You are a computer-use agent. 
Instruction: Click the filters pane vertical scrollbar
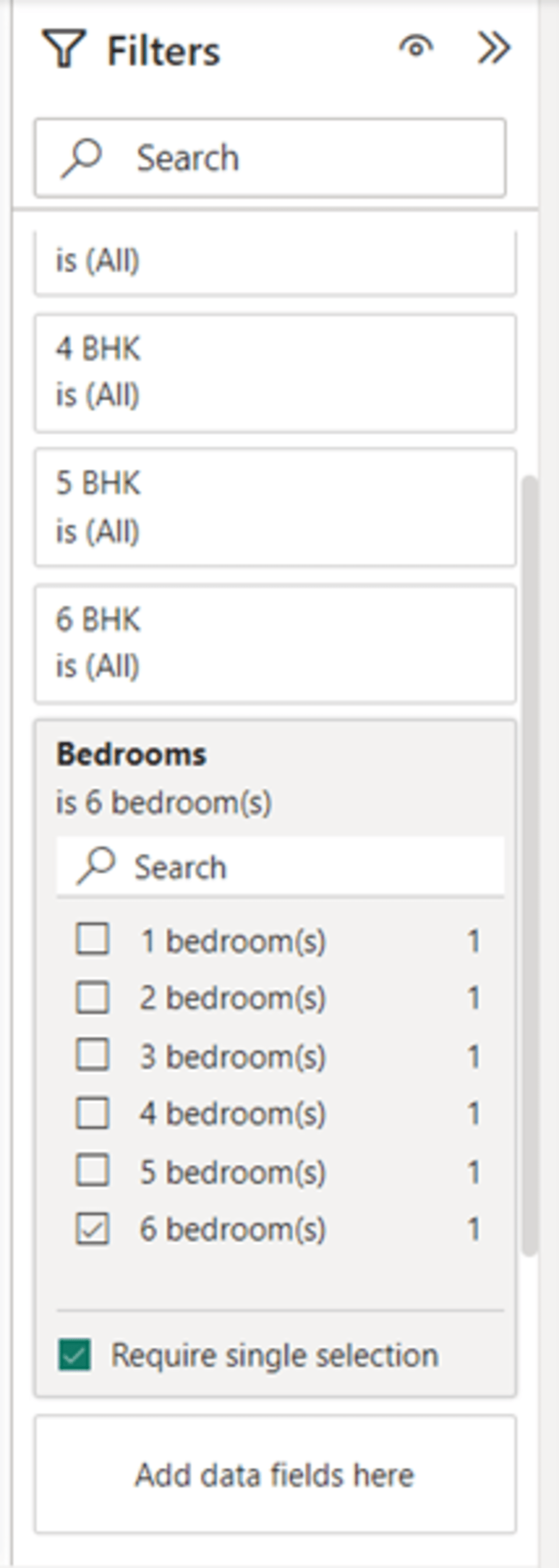point(531,864)
